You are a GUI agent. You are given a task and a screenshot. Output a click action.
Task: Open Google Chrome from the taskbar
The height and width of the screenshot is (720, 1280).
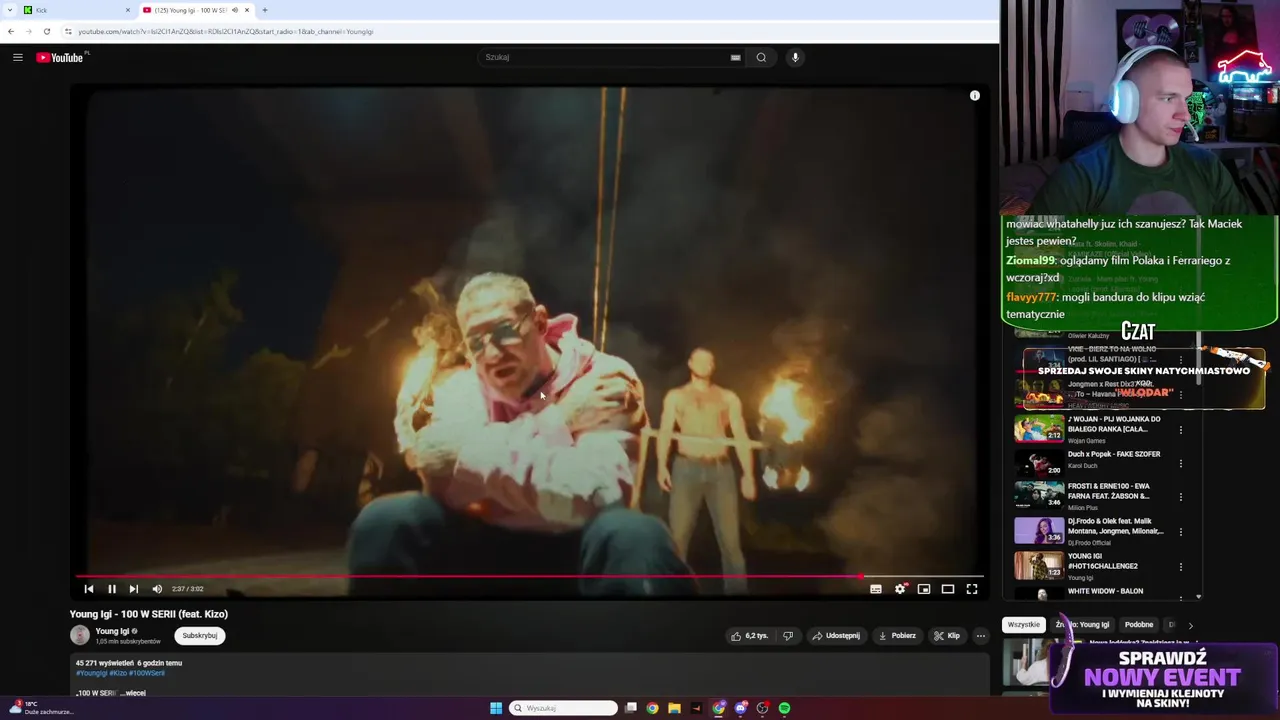[x=652, y=708]
